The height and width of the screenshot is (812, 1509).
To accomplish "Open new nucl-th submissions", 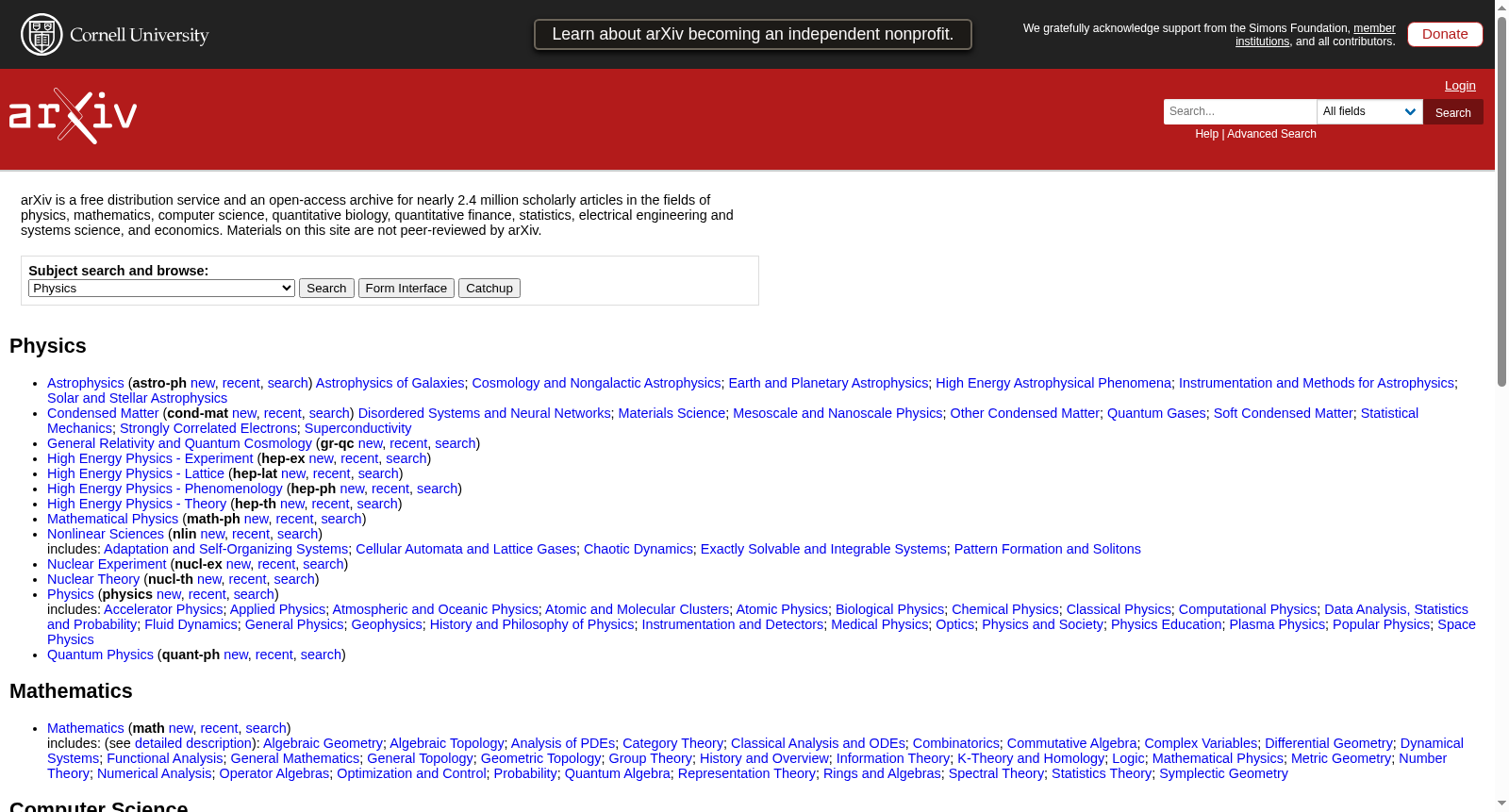I will [209, 579].
